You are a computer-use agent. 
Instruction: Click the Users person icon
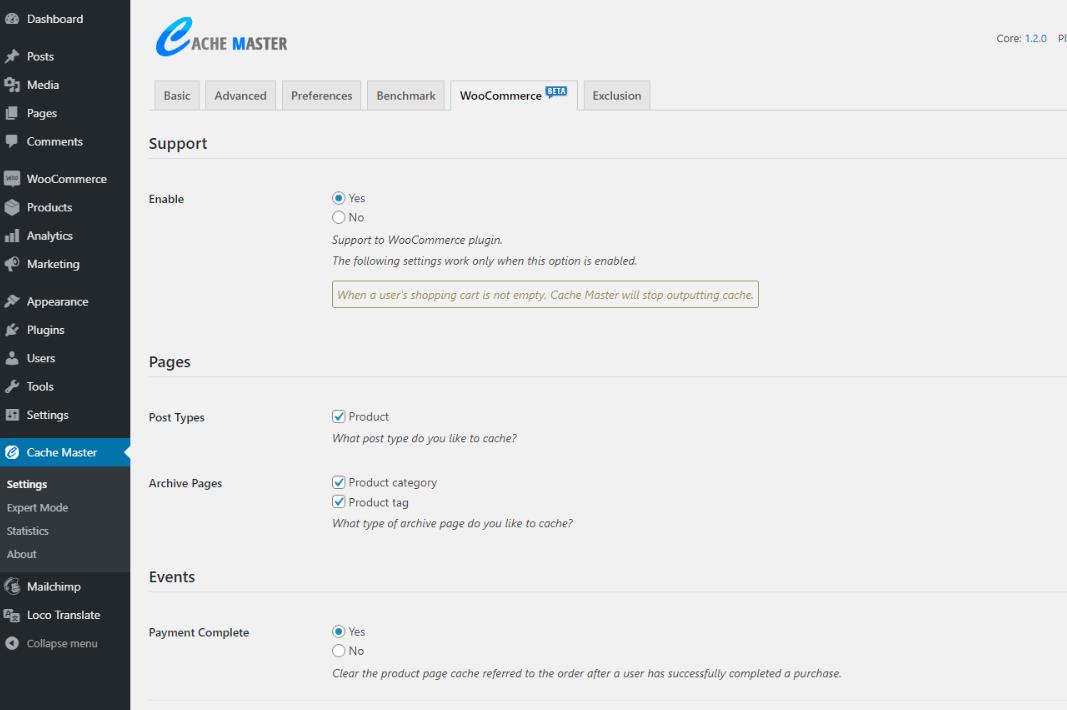[x=12, y=358]
